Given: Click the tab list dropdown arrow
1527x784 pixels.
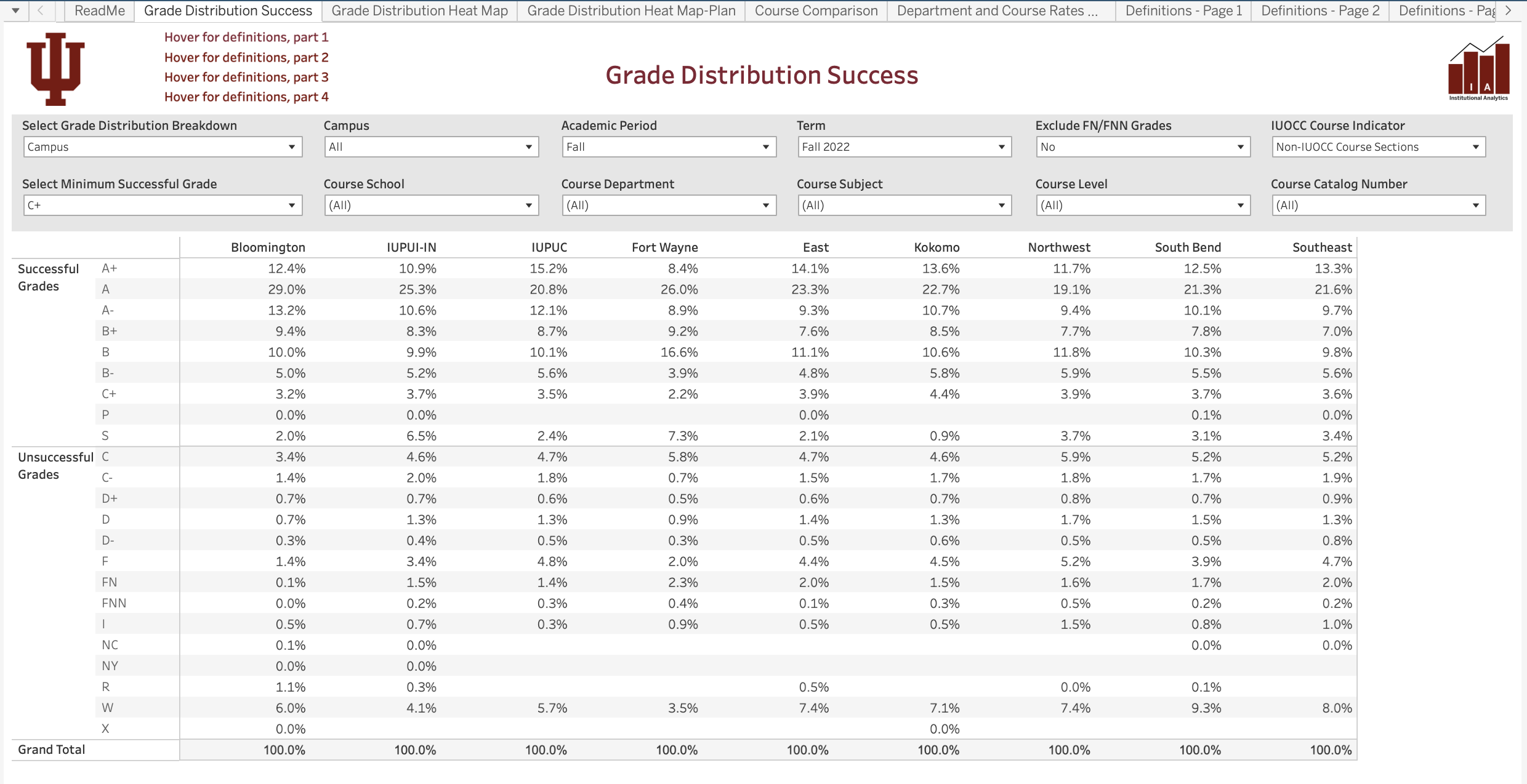Looking at the screenshot, I should [x=15, y=10].
